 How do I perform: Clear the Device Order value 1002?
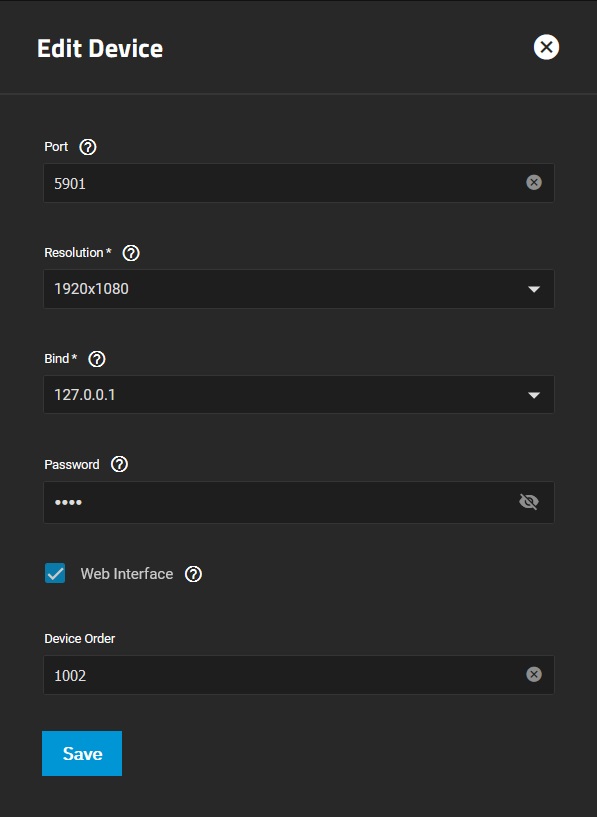[534, 674]
